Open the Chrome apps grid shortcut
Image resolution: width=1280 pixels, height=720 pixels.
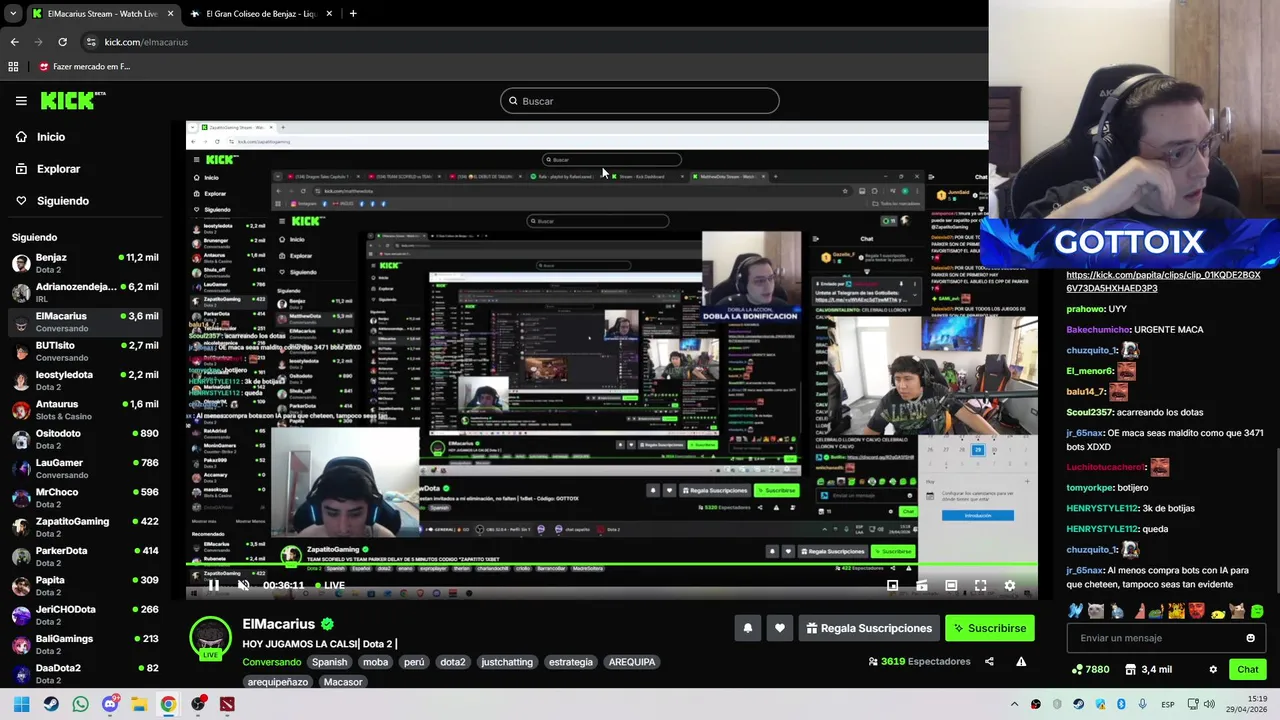13,67
